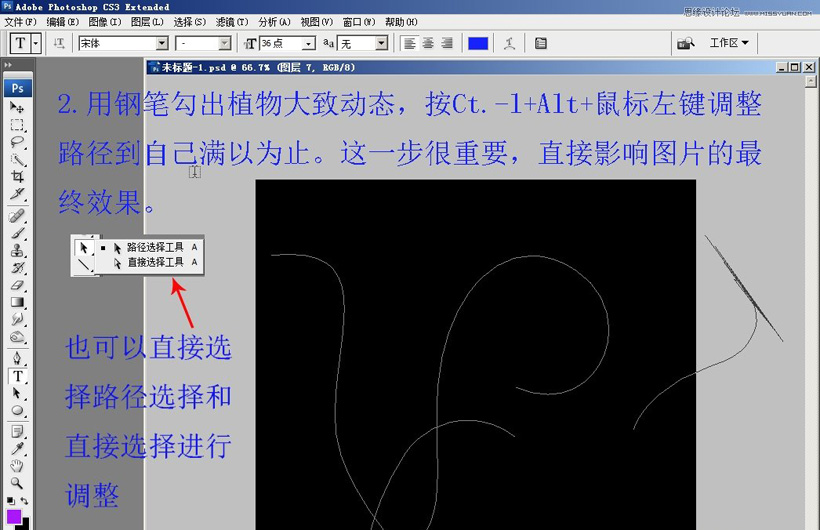Select the Eraser tool
This screenshot has height=530, width=820.
pos(17,285)
